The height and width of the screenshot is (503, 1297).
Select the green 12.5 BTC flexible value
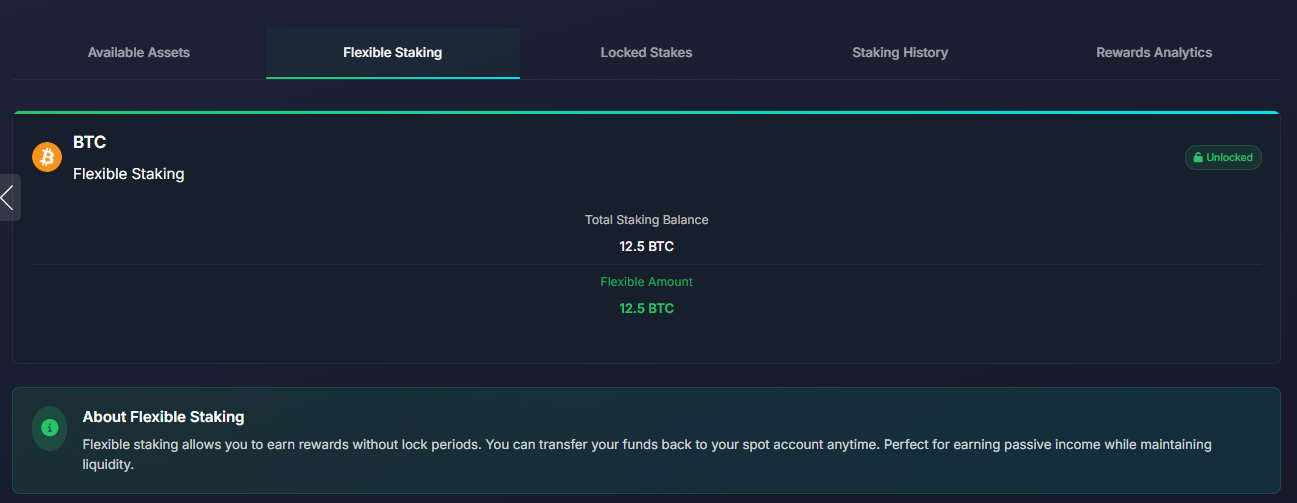(646, 308)
